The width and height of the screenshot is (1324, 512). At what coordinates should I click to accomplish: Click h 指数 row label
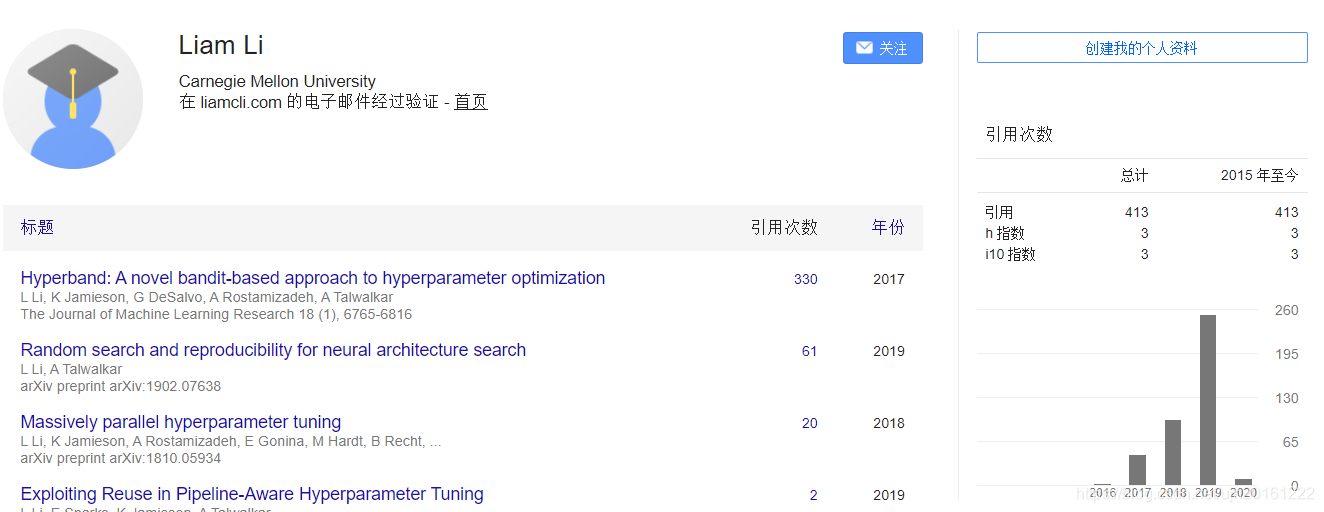click(x=1005, y=233)
